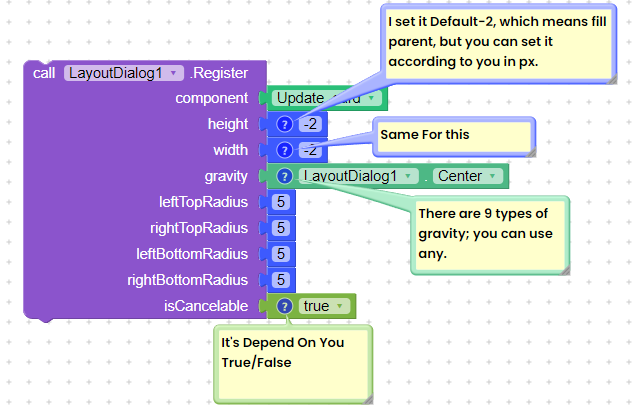Click the 'gravity' parameter label
The height and width of the screenshot is (407, 644).
(x=226, y=176)
